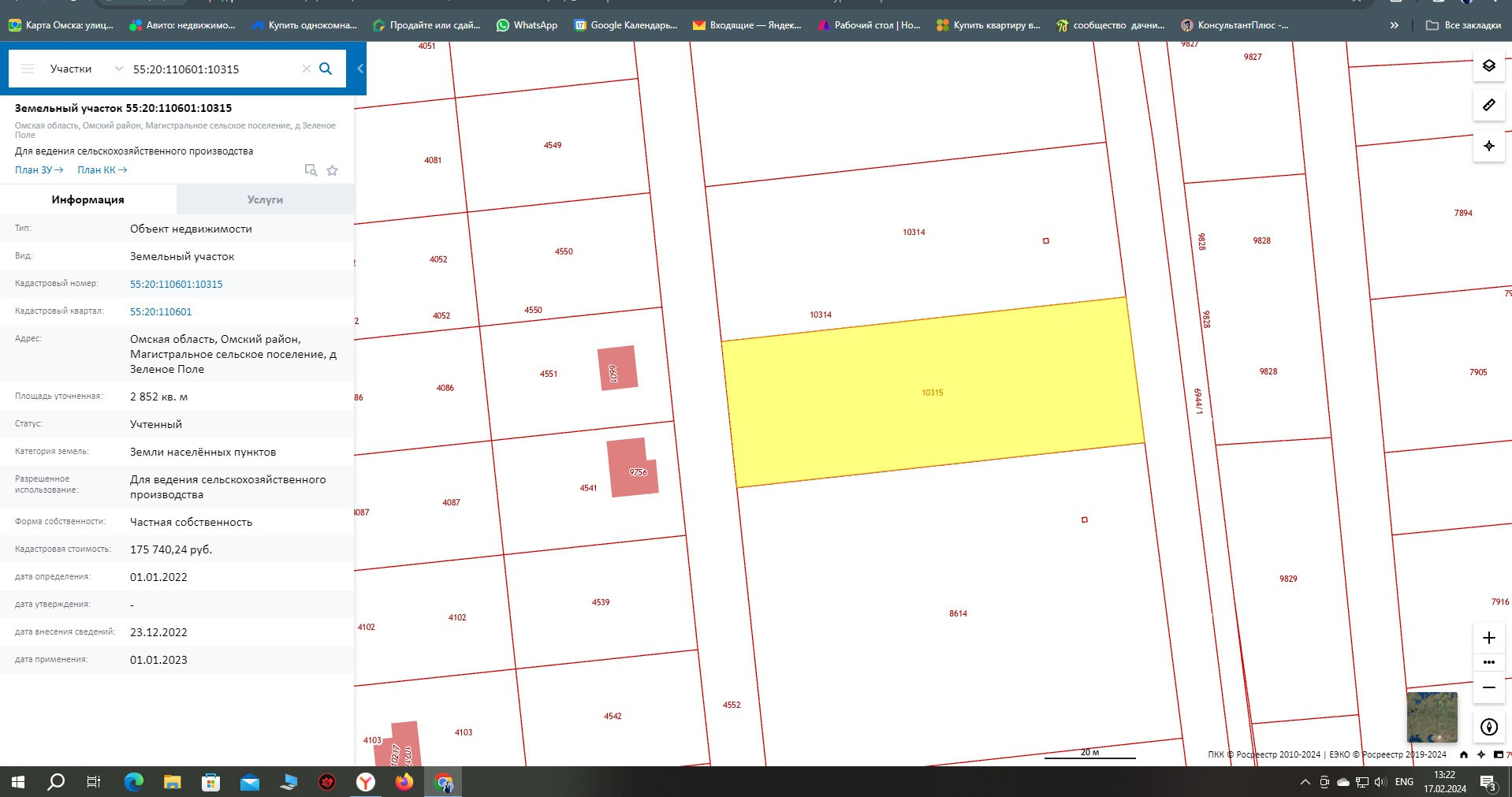Select the ruler measurement tool
Viewport: 1512px width, 797px height.
1488,105
